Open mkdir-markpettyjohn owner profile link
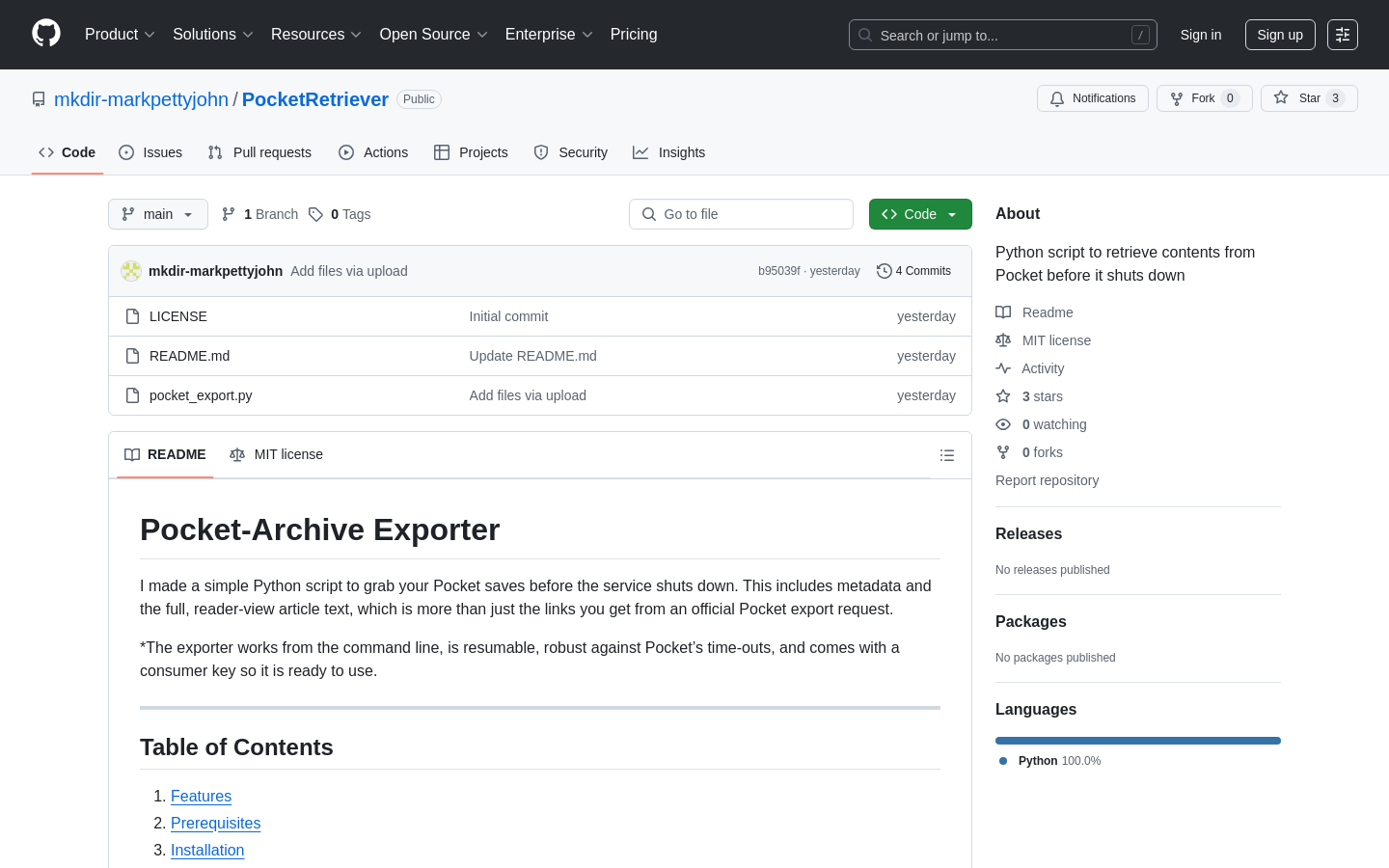Image resolution: width=1389 pixels, height=868 pixels. tap(141, 99)
